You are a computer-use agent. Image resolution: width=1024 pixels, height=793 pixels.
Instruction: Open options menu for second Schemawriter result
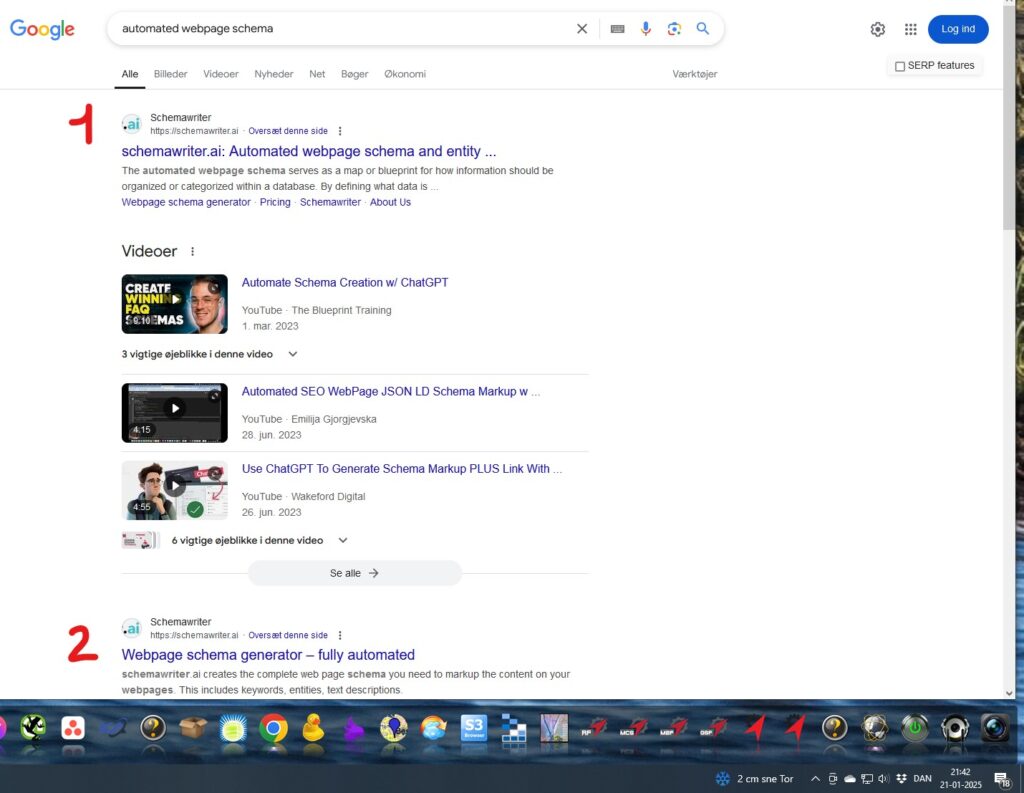340,636
